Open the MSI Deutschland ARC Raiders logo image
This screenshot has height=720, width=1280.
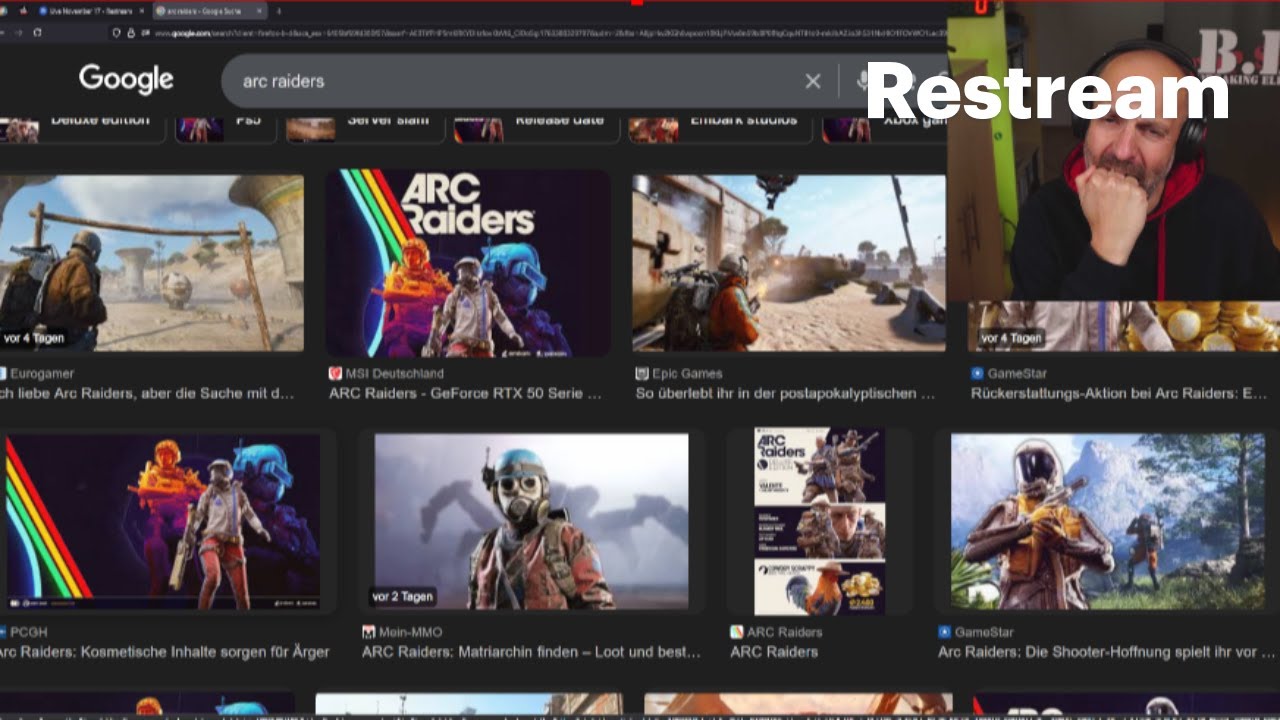tap(468, 263)
